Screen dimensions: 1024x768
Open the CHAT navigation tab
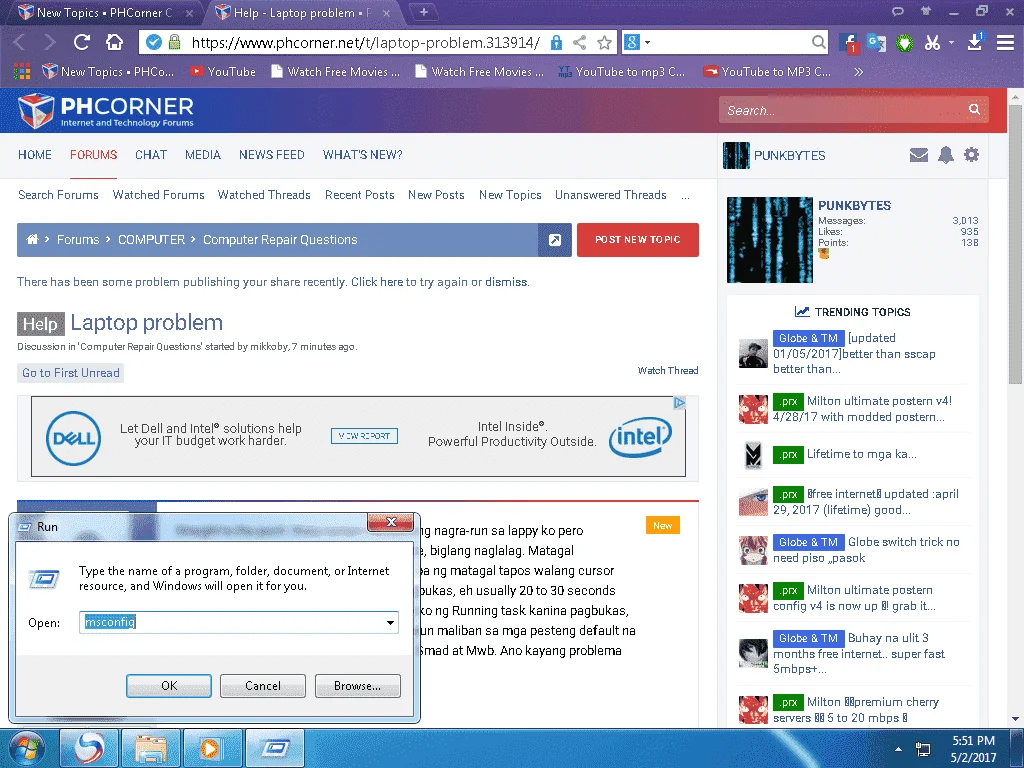tap(151, 155)
